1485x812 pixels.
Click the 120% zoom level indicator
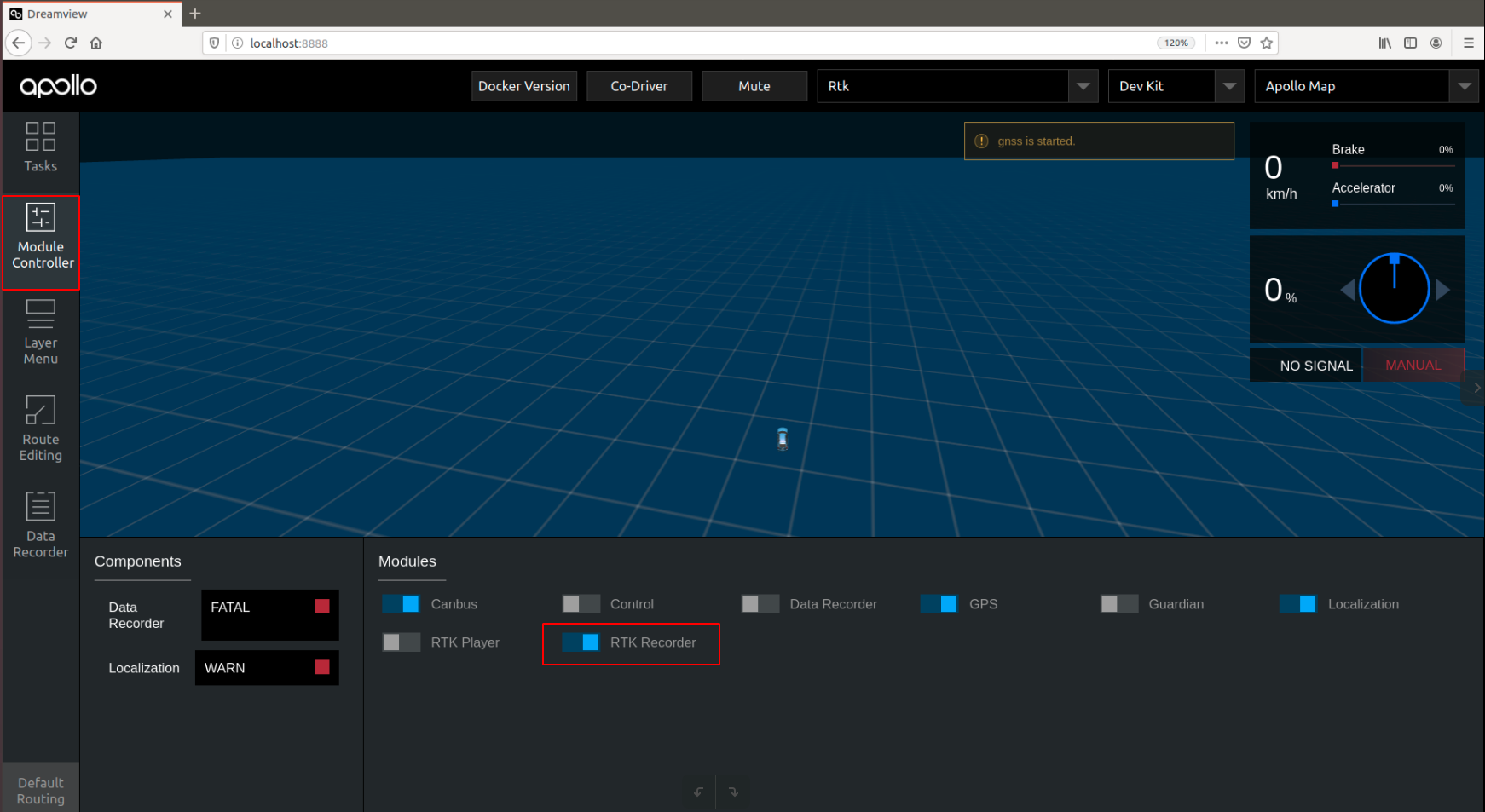[1176, 43]
